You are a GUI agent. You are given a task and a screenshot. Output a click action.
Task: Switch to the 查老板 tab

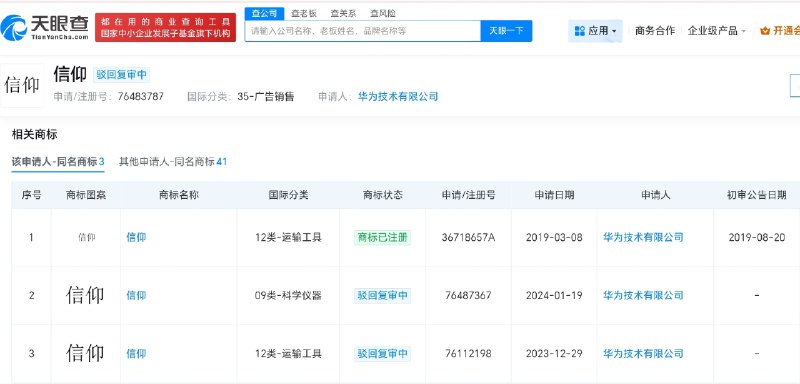click(304, 14)
